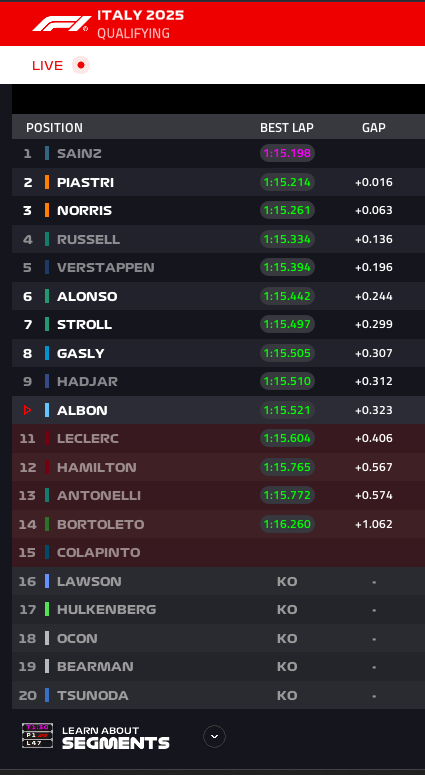This screenshot has height=775, width=425.
Task: Click the BEST LAP column header
Action: click(x=287, y=128)
